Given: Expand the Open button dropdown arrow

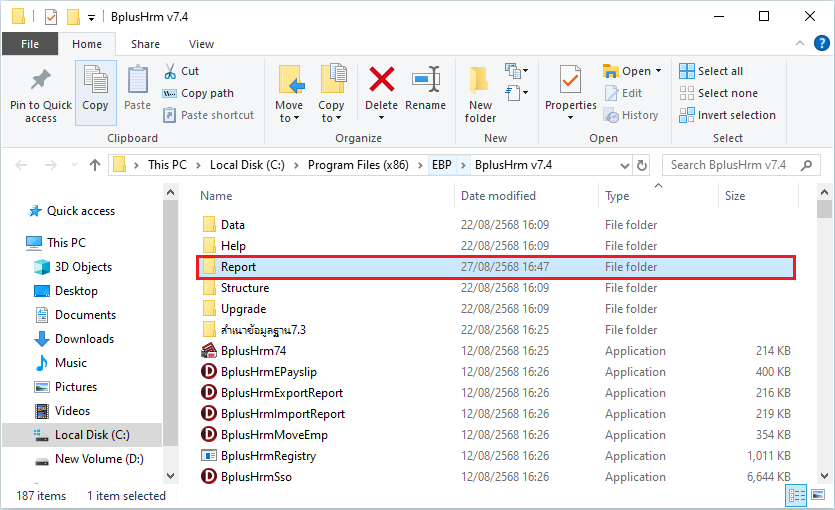Looking at the screenshot, I should [658, 71].
